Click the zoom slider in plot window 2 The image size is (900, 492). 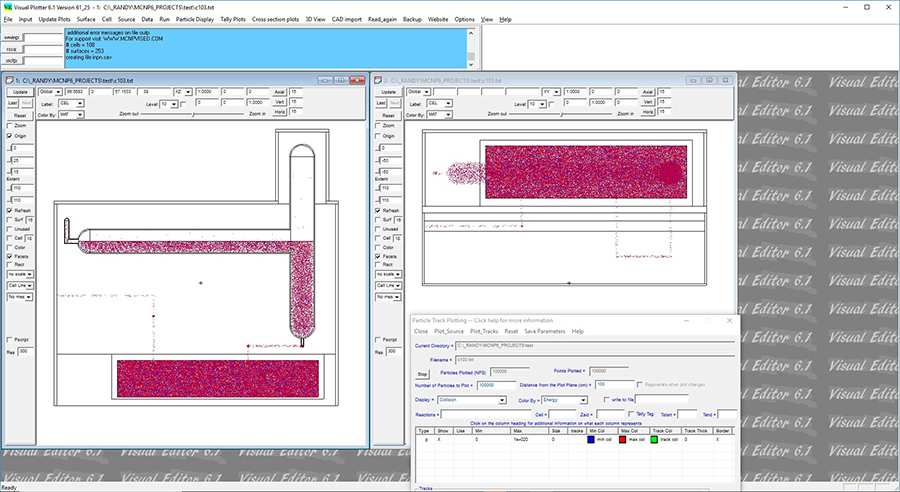562,114
